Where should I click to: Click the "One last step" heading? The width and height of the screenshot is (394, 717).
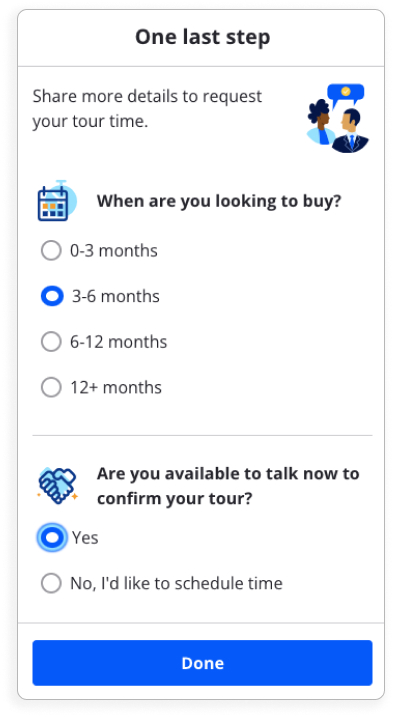[x=202, y=37]
